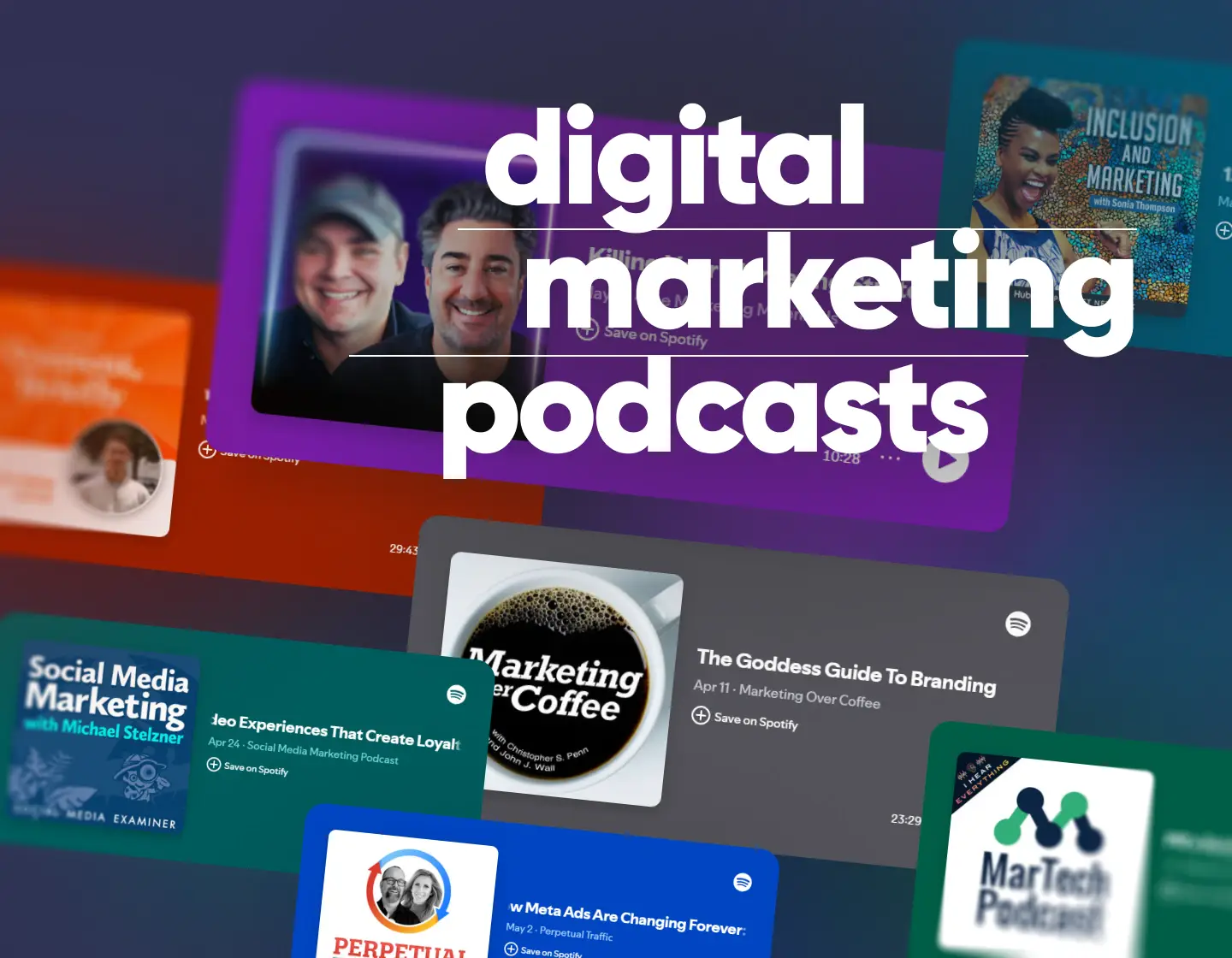Select the Inclusion and Marketing cover art
The width and height of the screenshot is (1232, 958).
click(x=1087, y=188)
